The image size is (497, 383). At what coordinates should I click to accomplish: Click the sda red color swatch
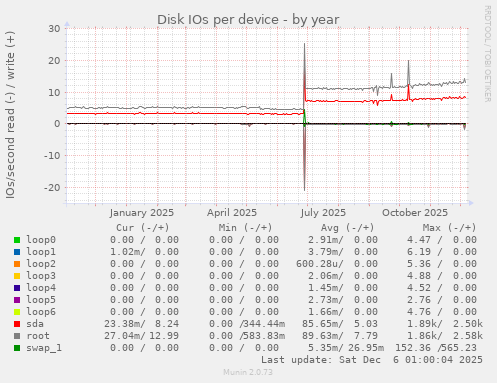click(x=17, y=324)
